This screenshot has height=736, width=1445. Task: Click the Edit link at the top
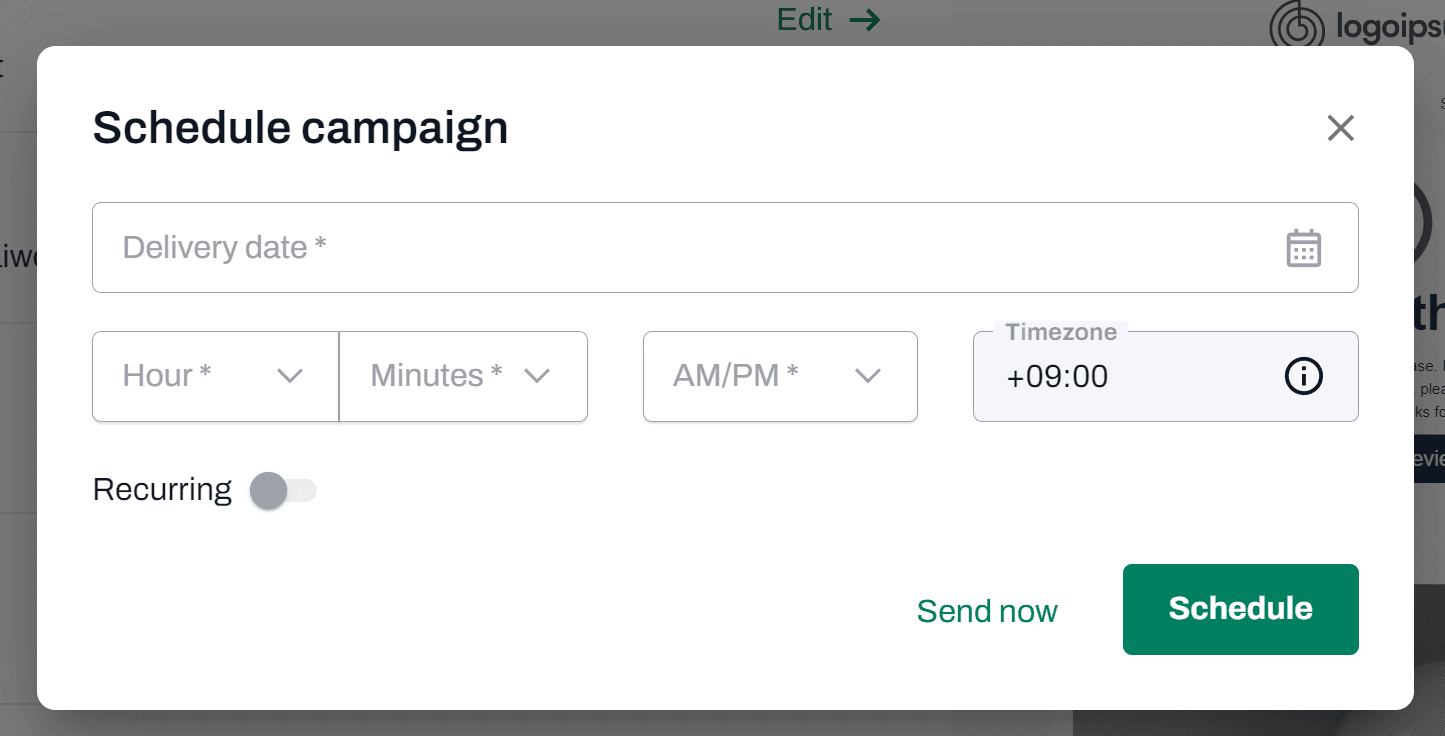point(804,19)
